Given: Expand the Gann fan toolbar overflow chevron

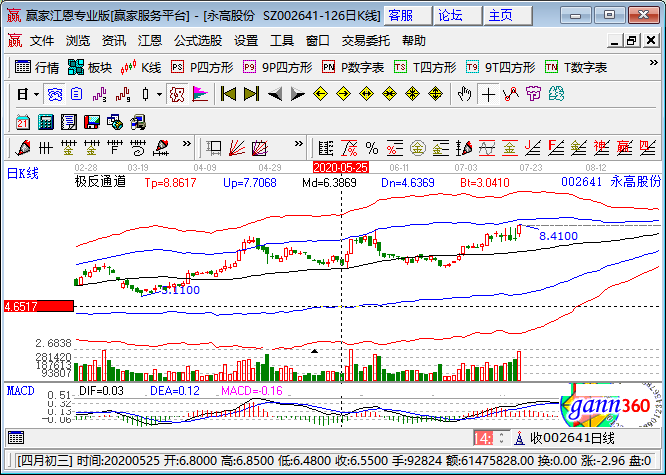Looking at the screenshot, I should (x=299, y=144).
